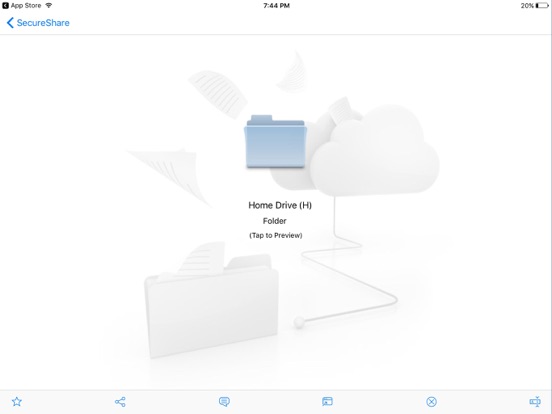Tap the battery indicator in status bar
The image size is (552, 414).
pos(542,5)
